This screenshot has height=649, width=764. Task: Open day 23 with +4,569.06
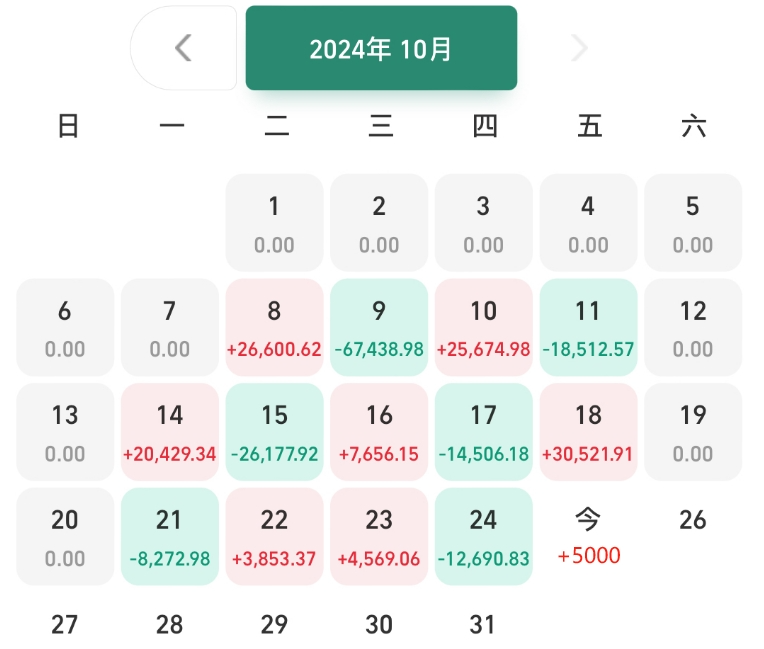[379, 536]
